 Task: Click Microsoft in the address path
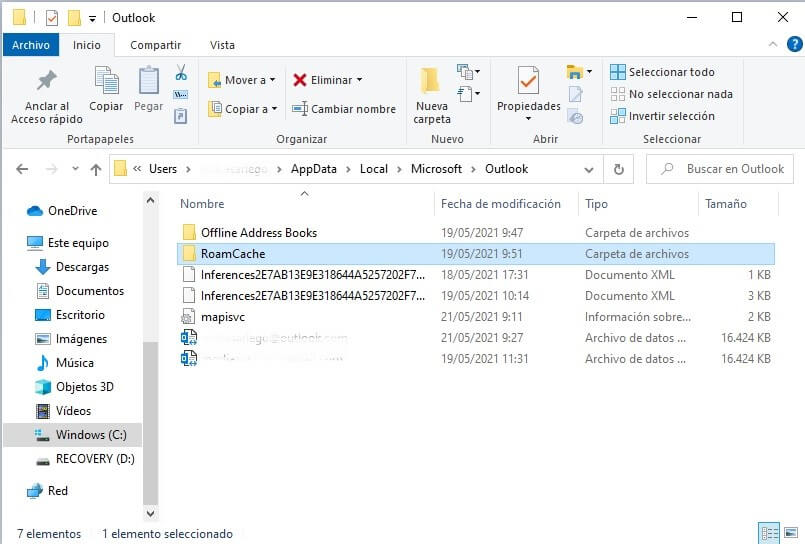(436, 169)
